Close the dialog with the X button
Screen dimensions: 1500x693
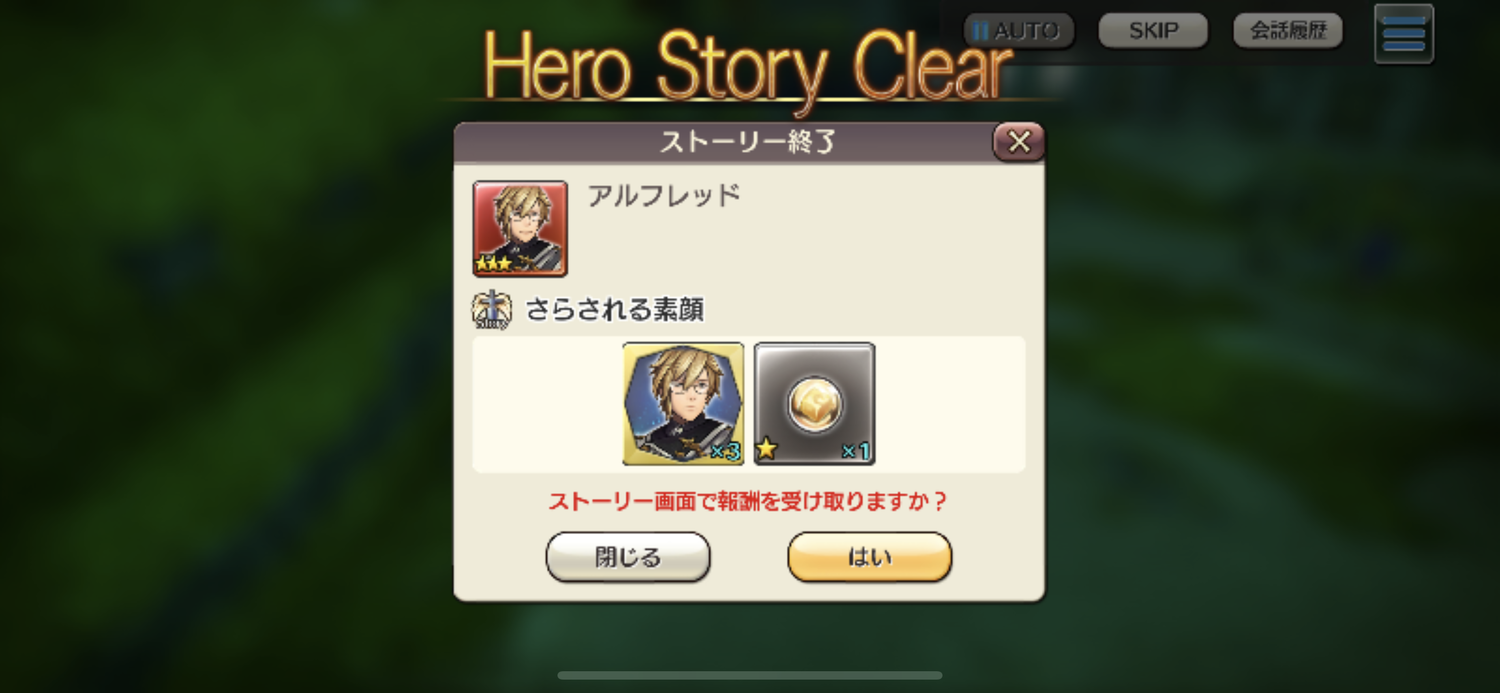click(x=1019, y=142)
